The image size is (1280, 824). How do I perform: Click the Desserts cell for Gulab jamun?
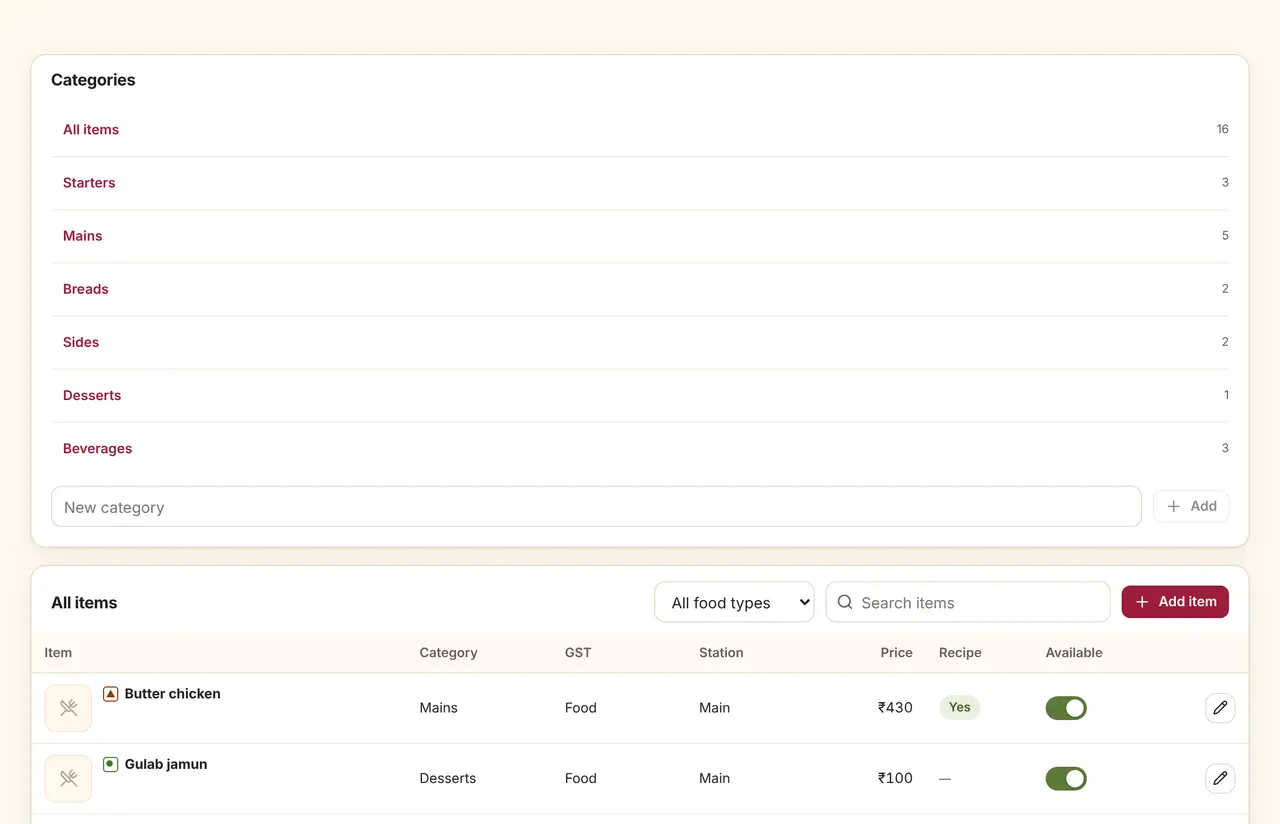(x=448, y=778)
